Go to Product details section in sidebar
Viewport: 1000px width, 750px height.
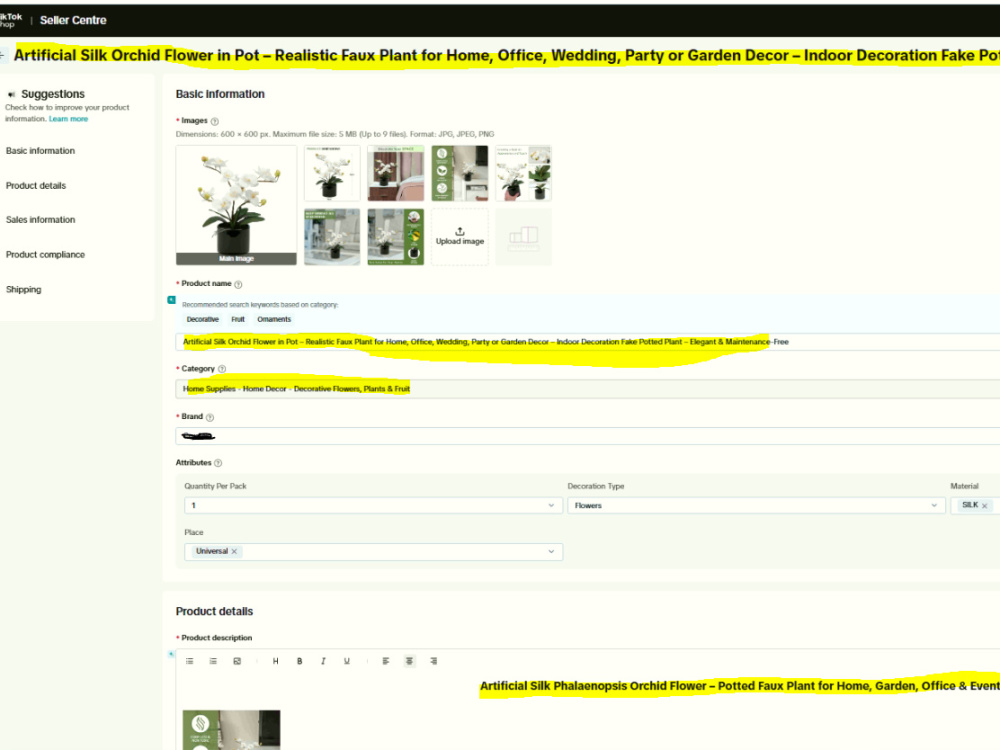coord(36,186)
